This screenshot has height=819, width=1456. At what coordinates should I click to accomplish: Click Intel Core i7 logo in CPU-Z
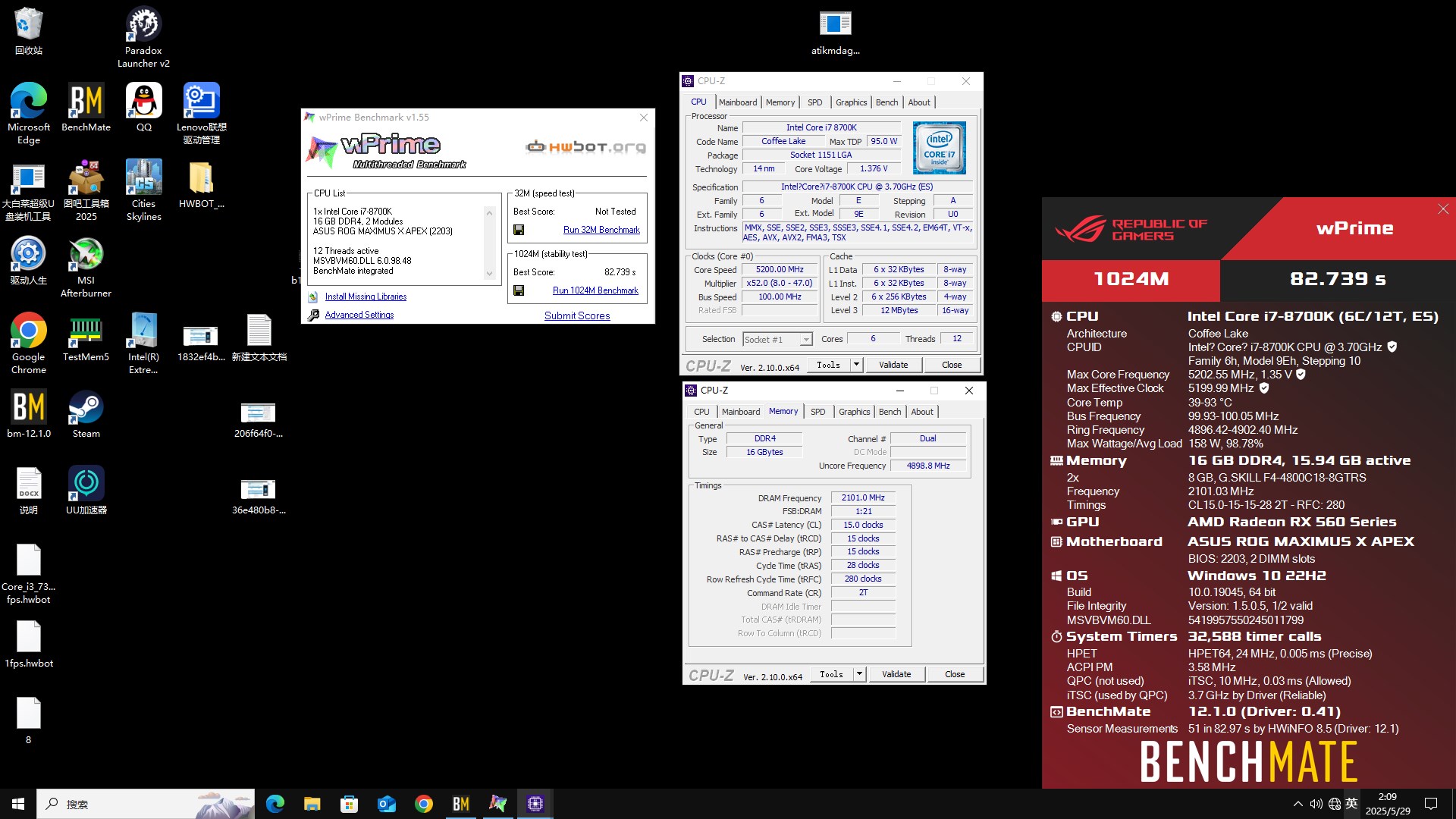tap(939, 148)
